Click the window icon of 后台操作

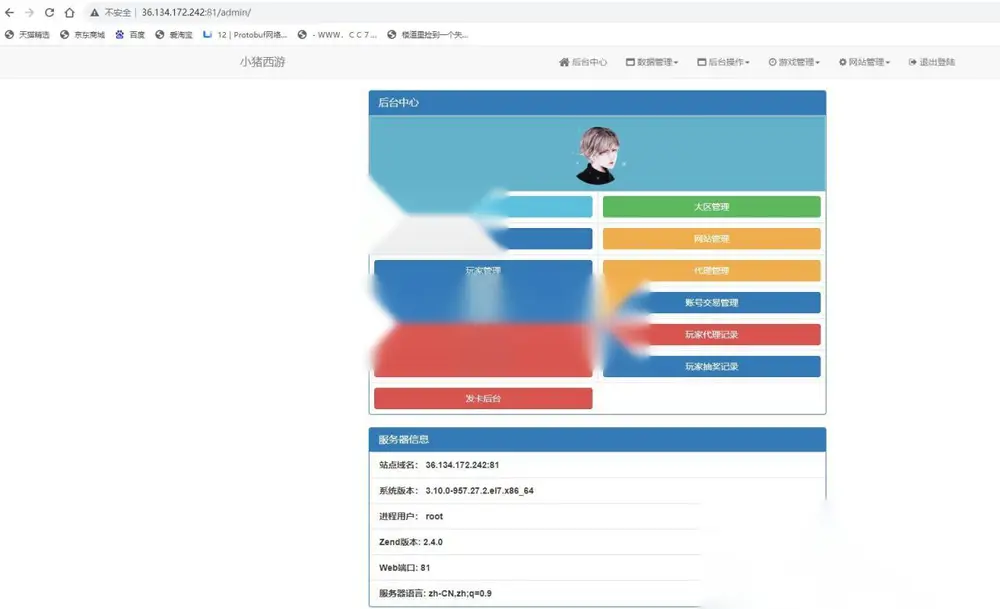[x=702, y=62]
